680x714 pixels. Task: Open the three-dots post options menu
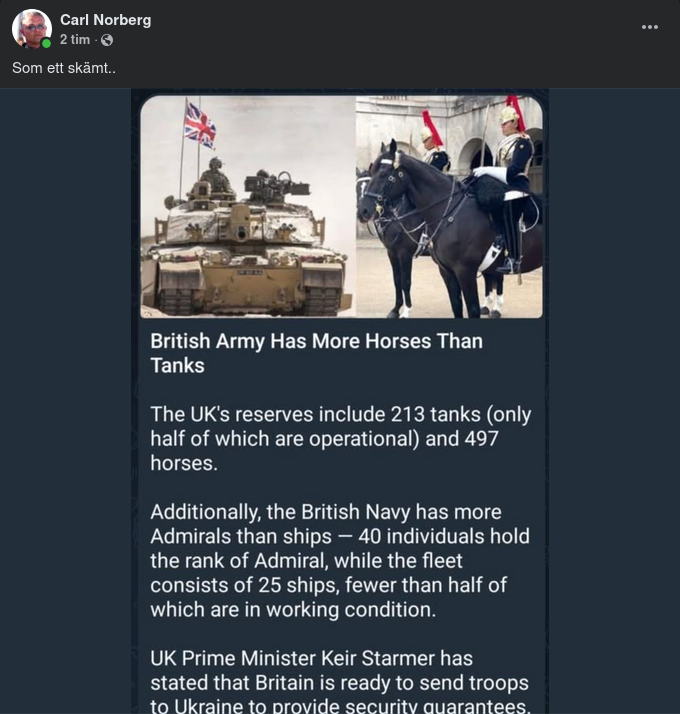(650, 27)
